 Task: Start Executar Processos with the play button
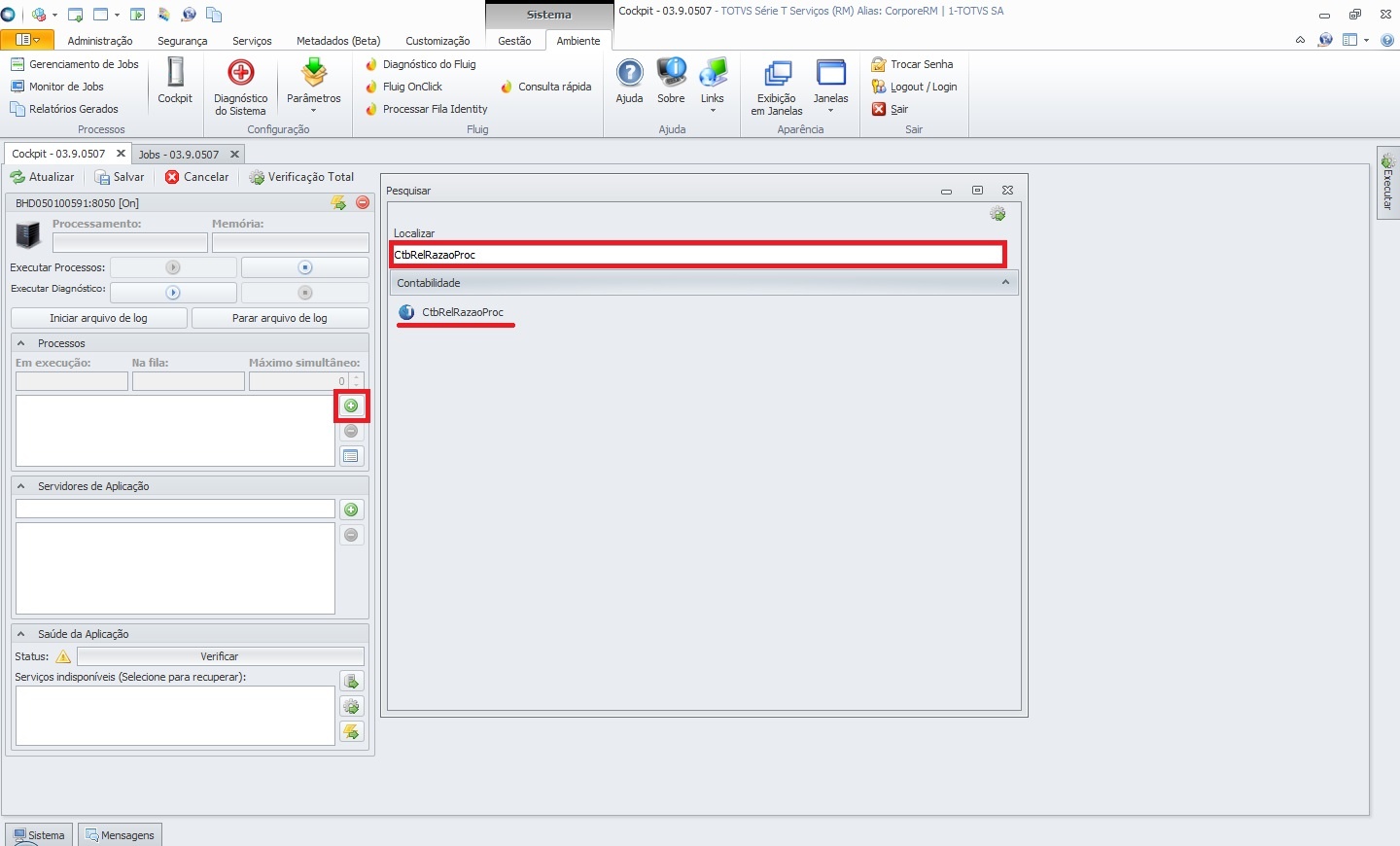[173, 267]
